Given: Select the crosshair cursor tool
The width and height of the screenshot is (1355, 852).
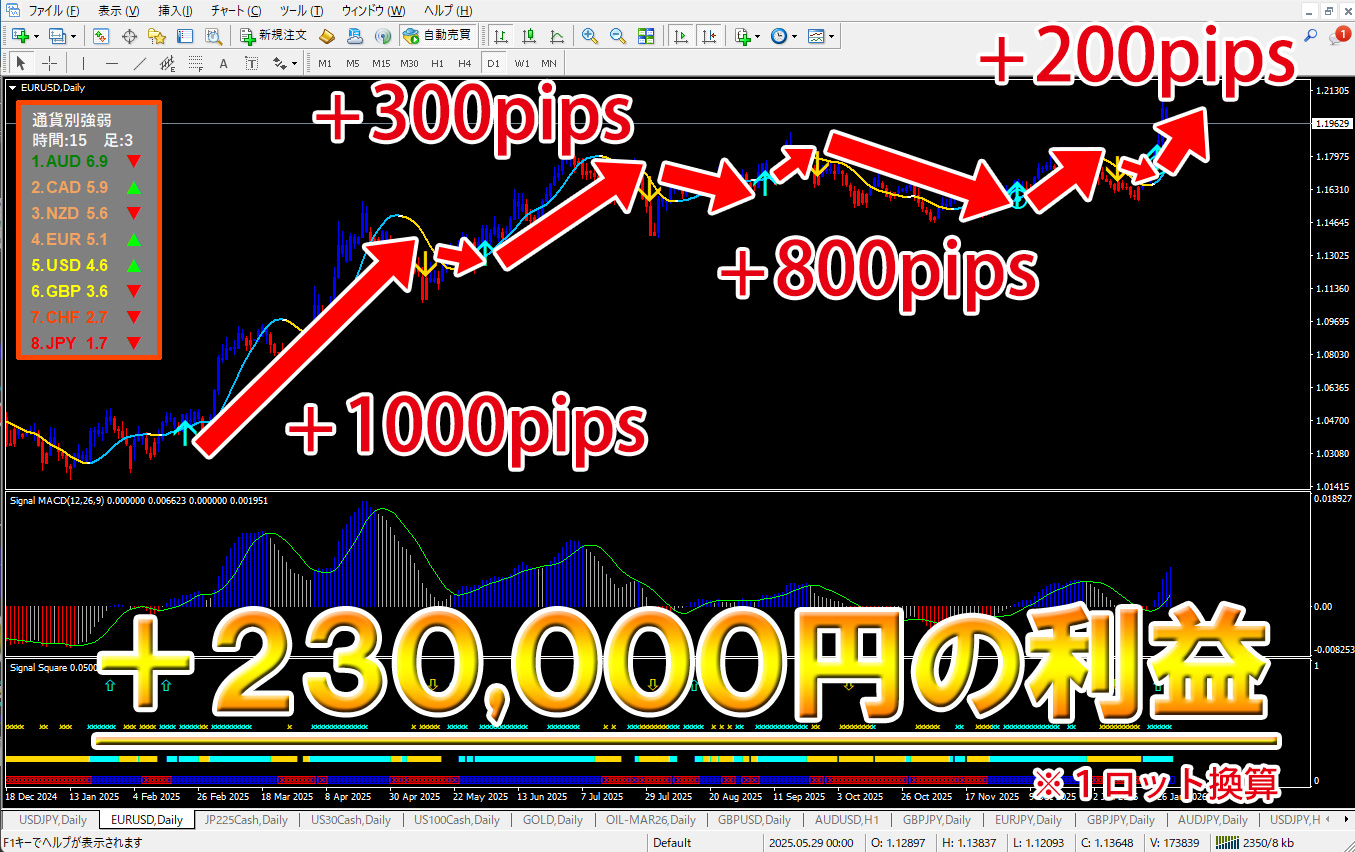Looking at the screenshot, I should (49, 63).
